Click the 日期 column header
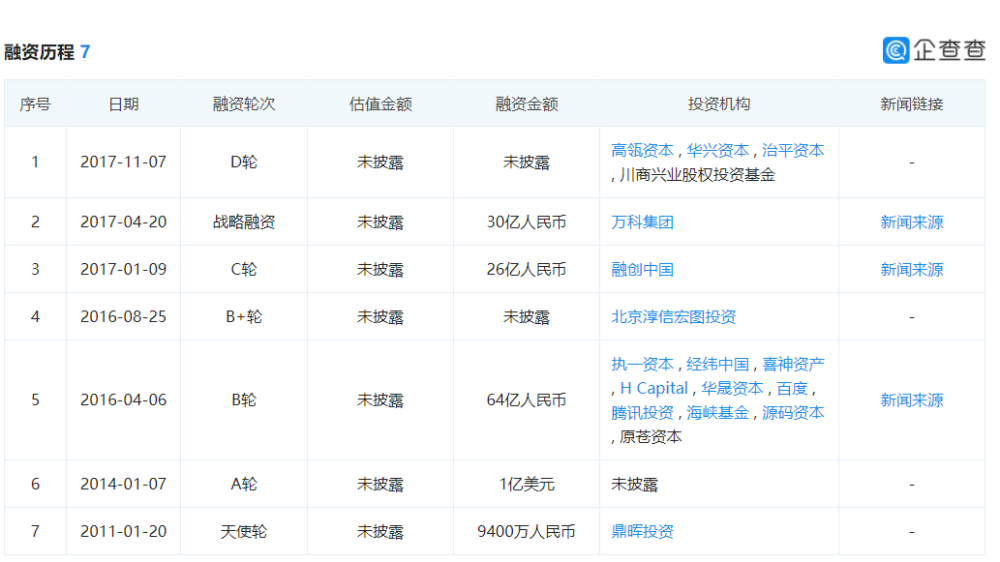This screenshot has height=562, width=1000. click(123, 104)
